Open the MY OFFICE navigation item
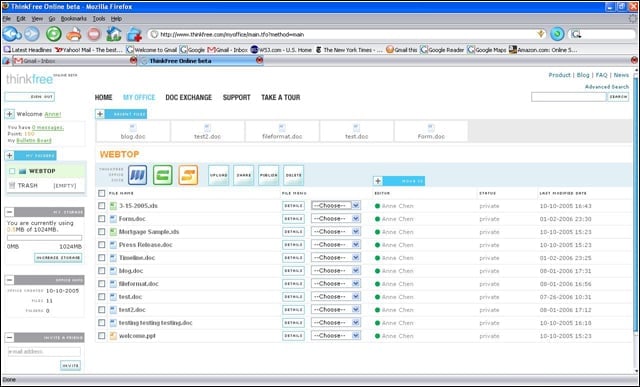Viewport: 640px width, 387px height. coord(139,98)
